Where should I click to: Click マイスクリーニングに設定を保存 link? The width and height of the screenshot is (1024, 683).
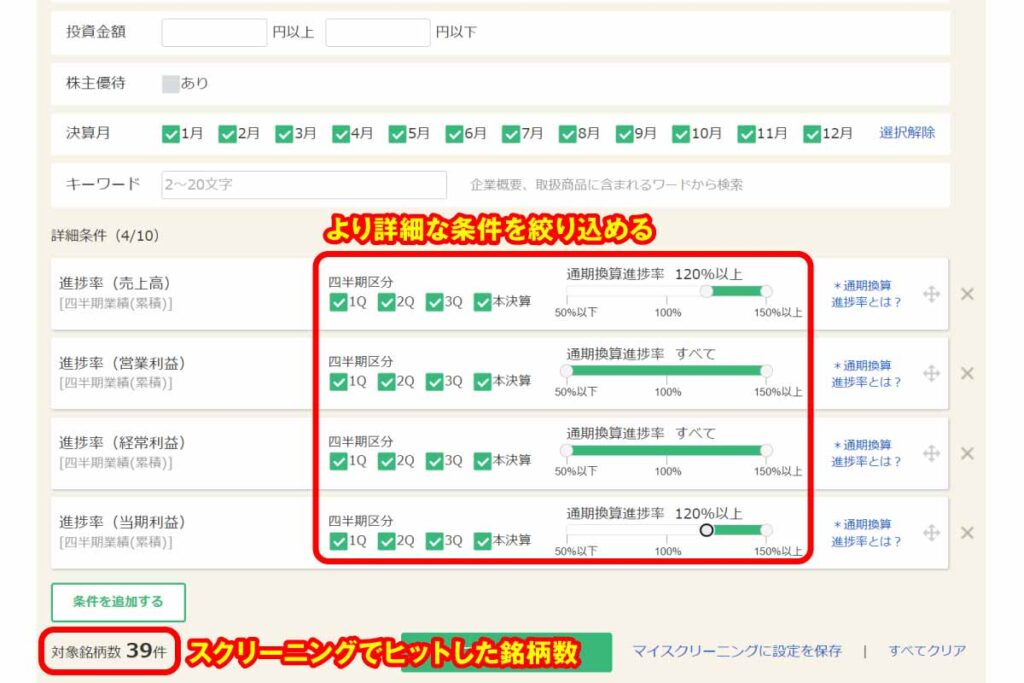tap(737, 651)
